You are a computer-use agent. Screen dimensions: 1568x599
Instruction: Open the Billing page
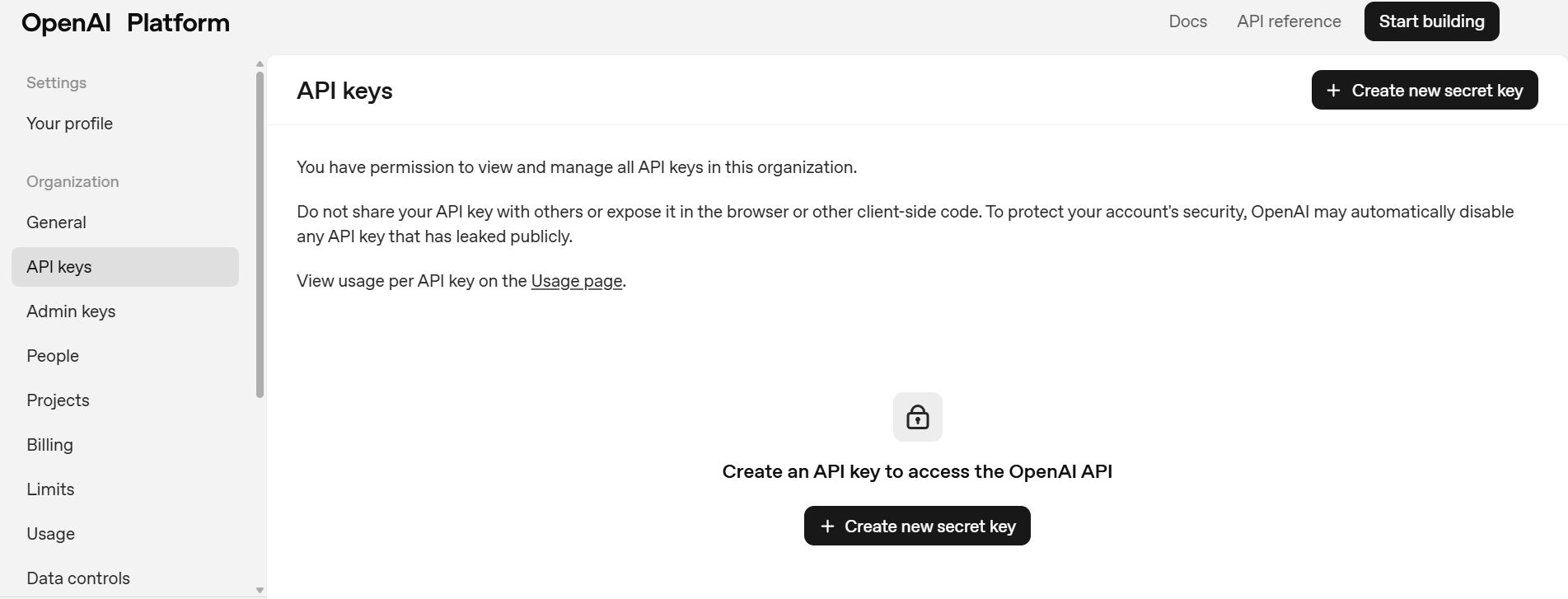click(49, 444)
